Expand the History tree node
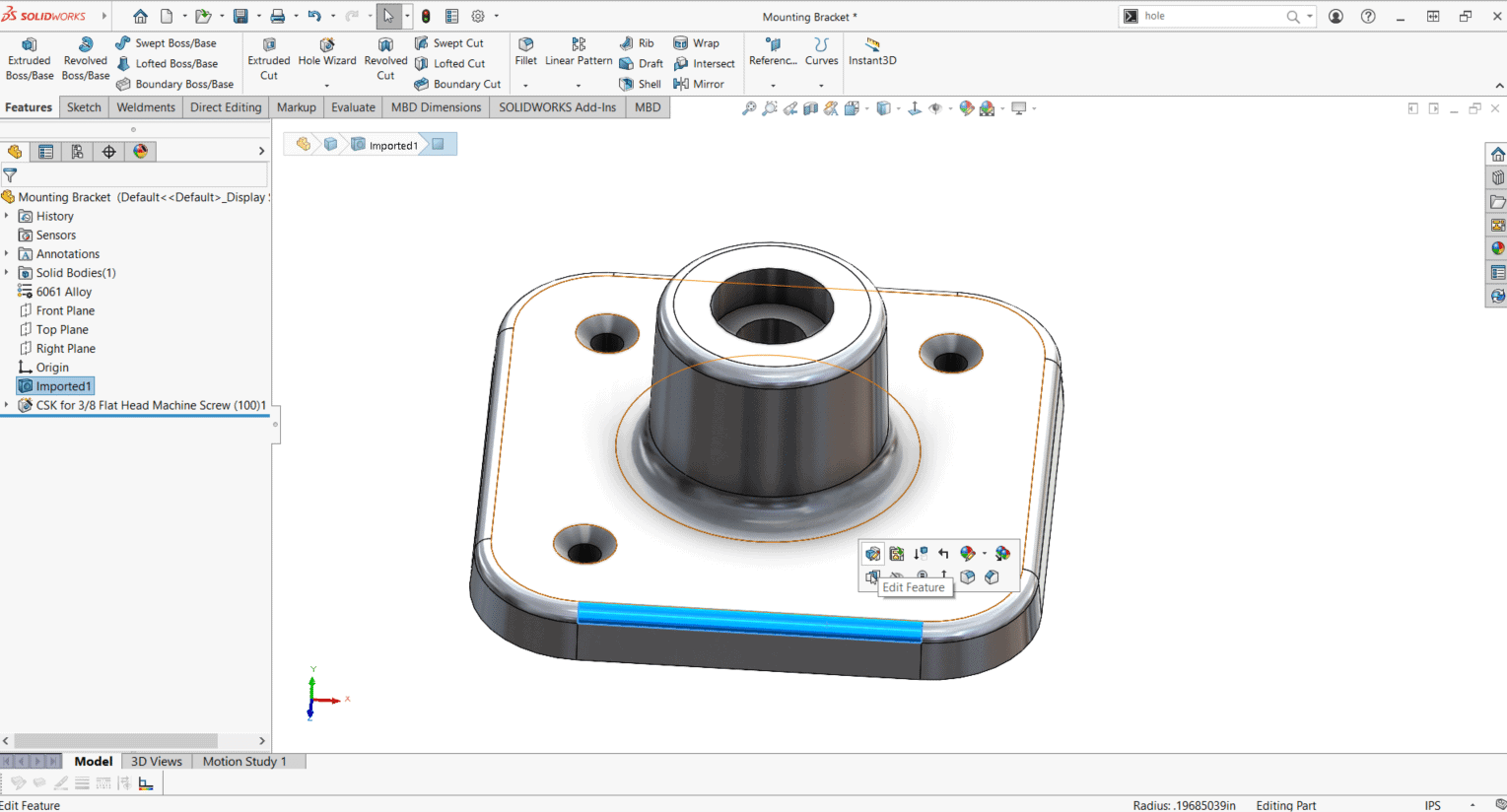This screenshot has height=812, width=1507. (x=7, y=216)
